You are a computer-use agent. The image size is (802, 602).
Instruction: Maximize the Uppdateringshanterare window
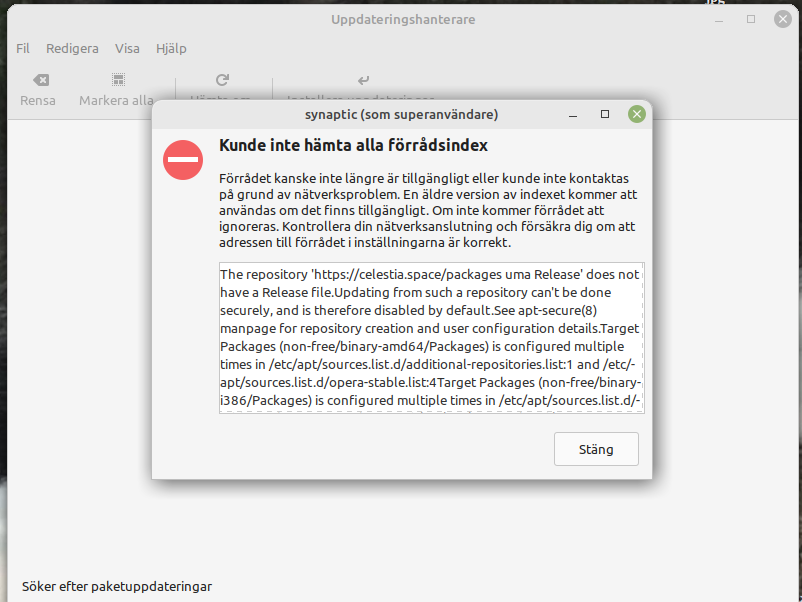pos(751,19)
